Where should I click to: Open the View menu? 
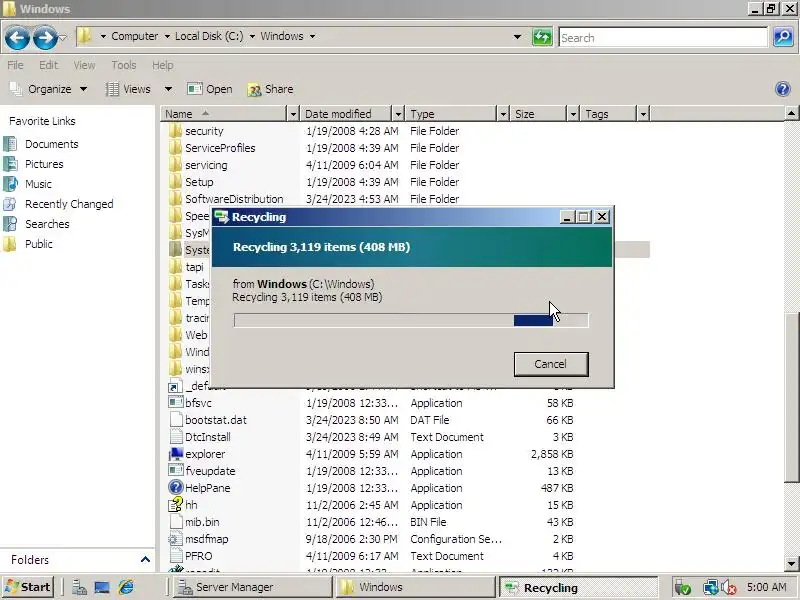(84, 65)
